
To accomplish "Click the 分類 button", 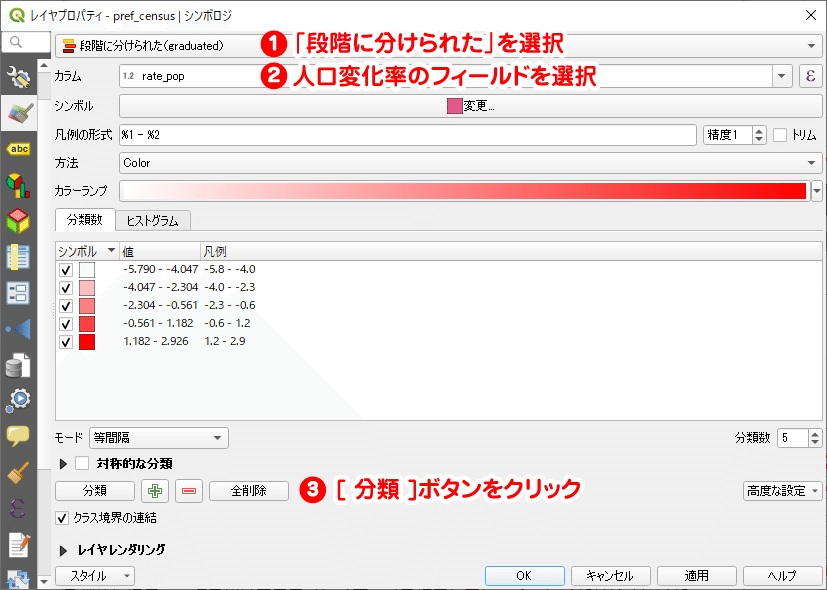I will (95, 491).
